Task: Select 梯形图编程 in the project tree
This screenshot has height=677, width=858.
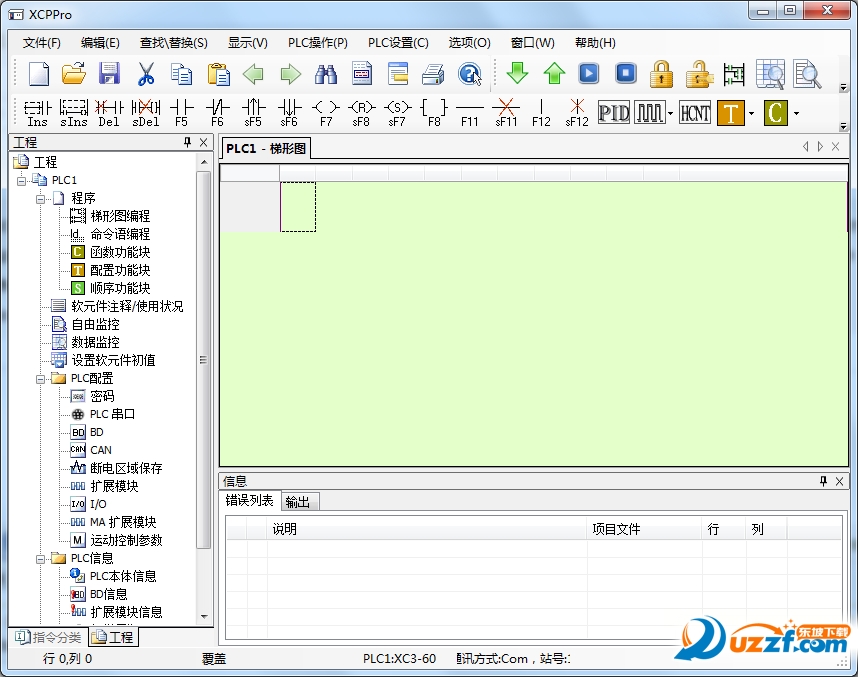Action: coord(120,216)
